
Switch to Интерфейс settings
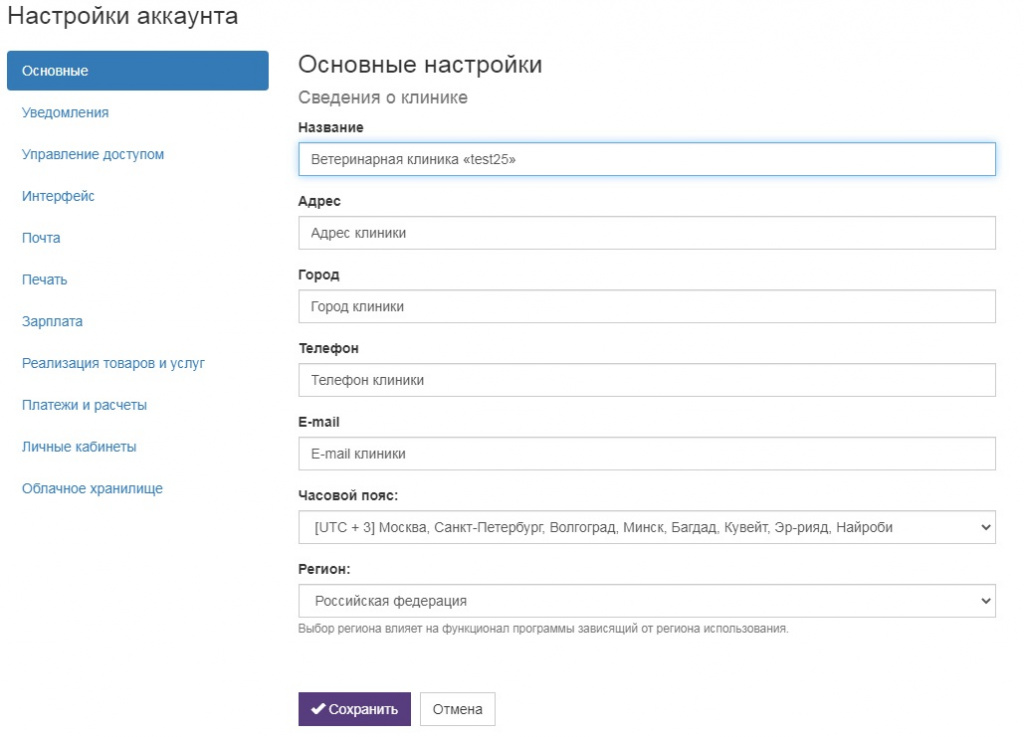[58, 196]
